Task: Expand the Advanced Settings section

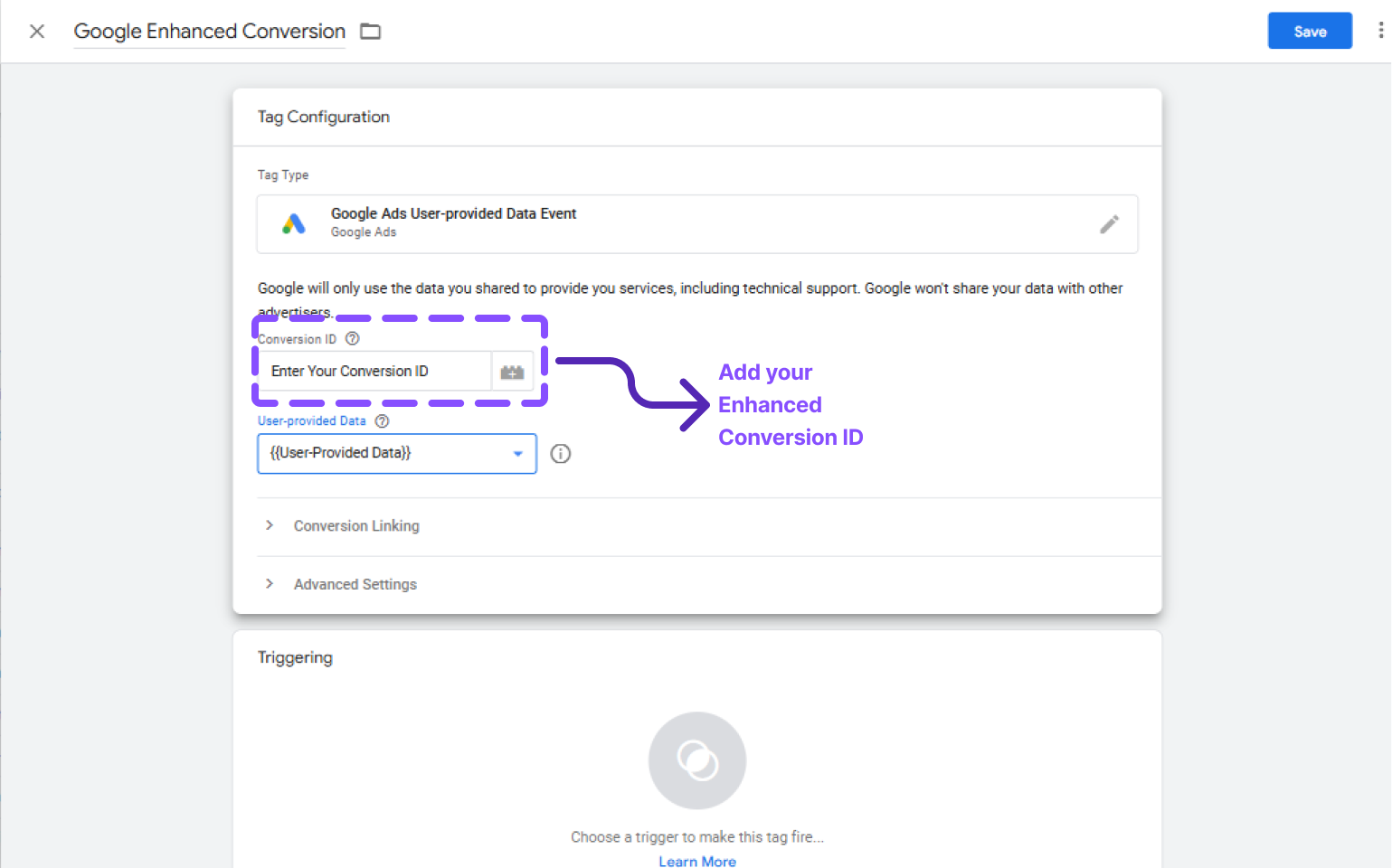Action: [355, 585]
